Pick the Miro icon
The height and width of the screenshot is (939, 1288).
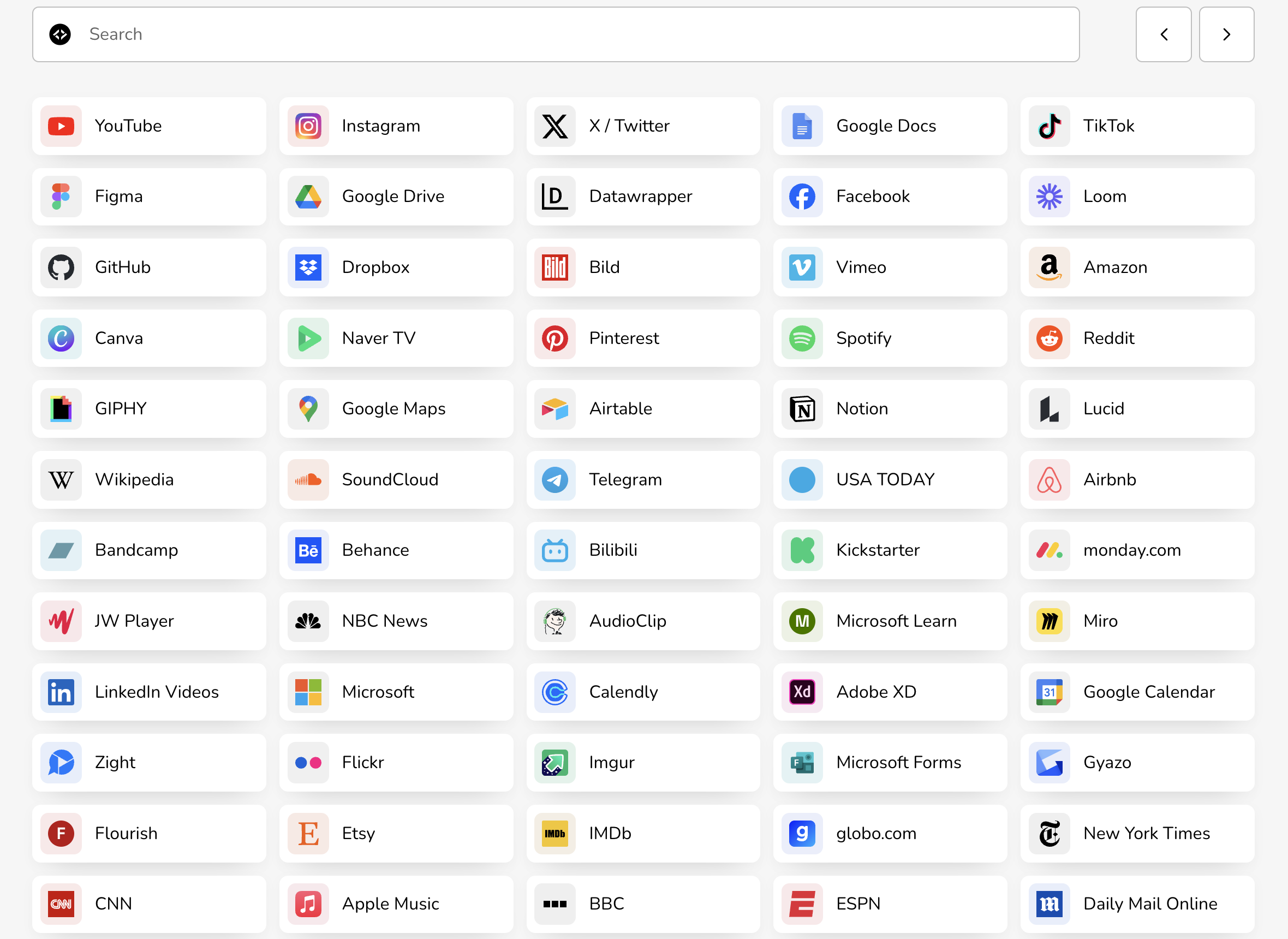tap(1049, 621)
